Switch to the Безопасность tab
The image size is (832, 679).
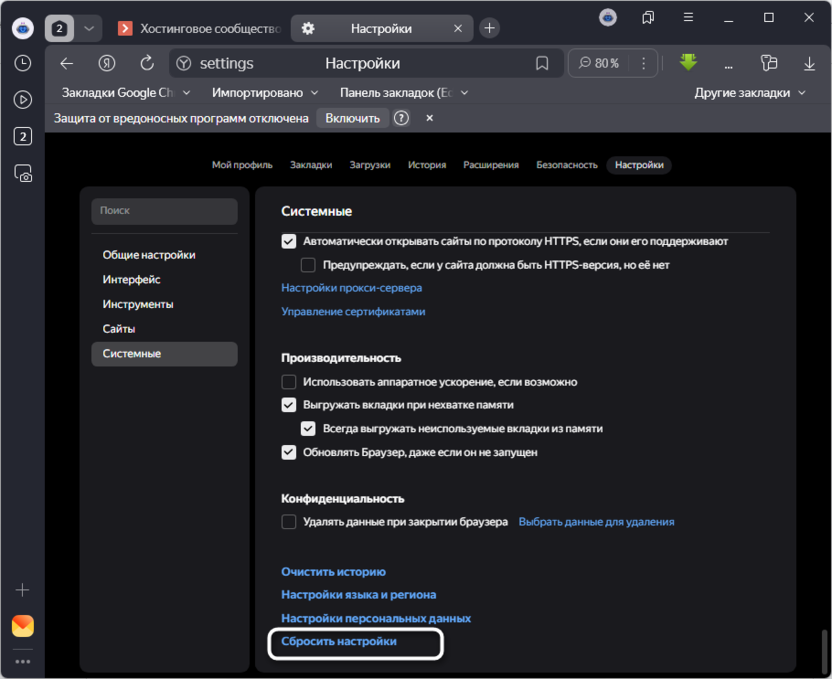click(x=566, y=165)
